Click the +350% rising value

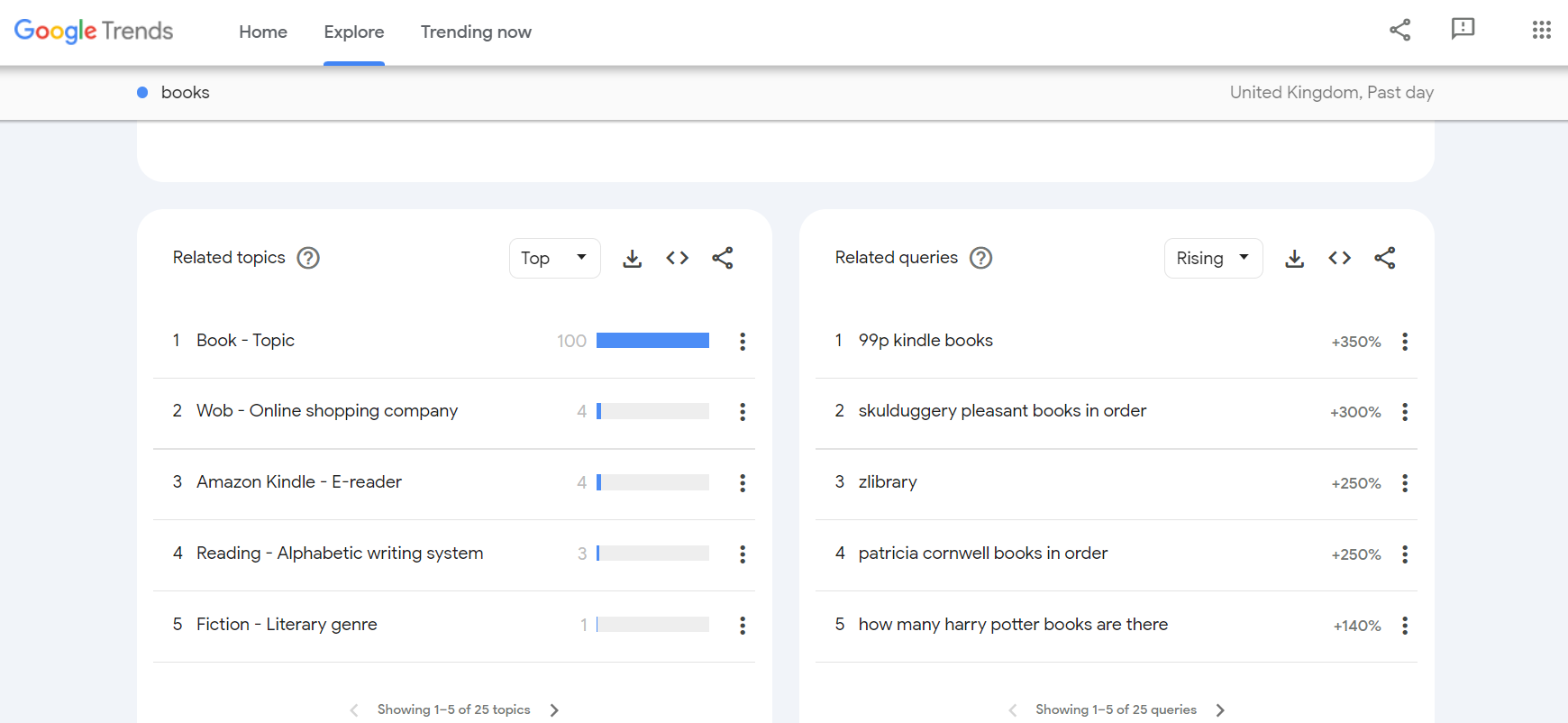(x=1356, y=342)
